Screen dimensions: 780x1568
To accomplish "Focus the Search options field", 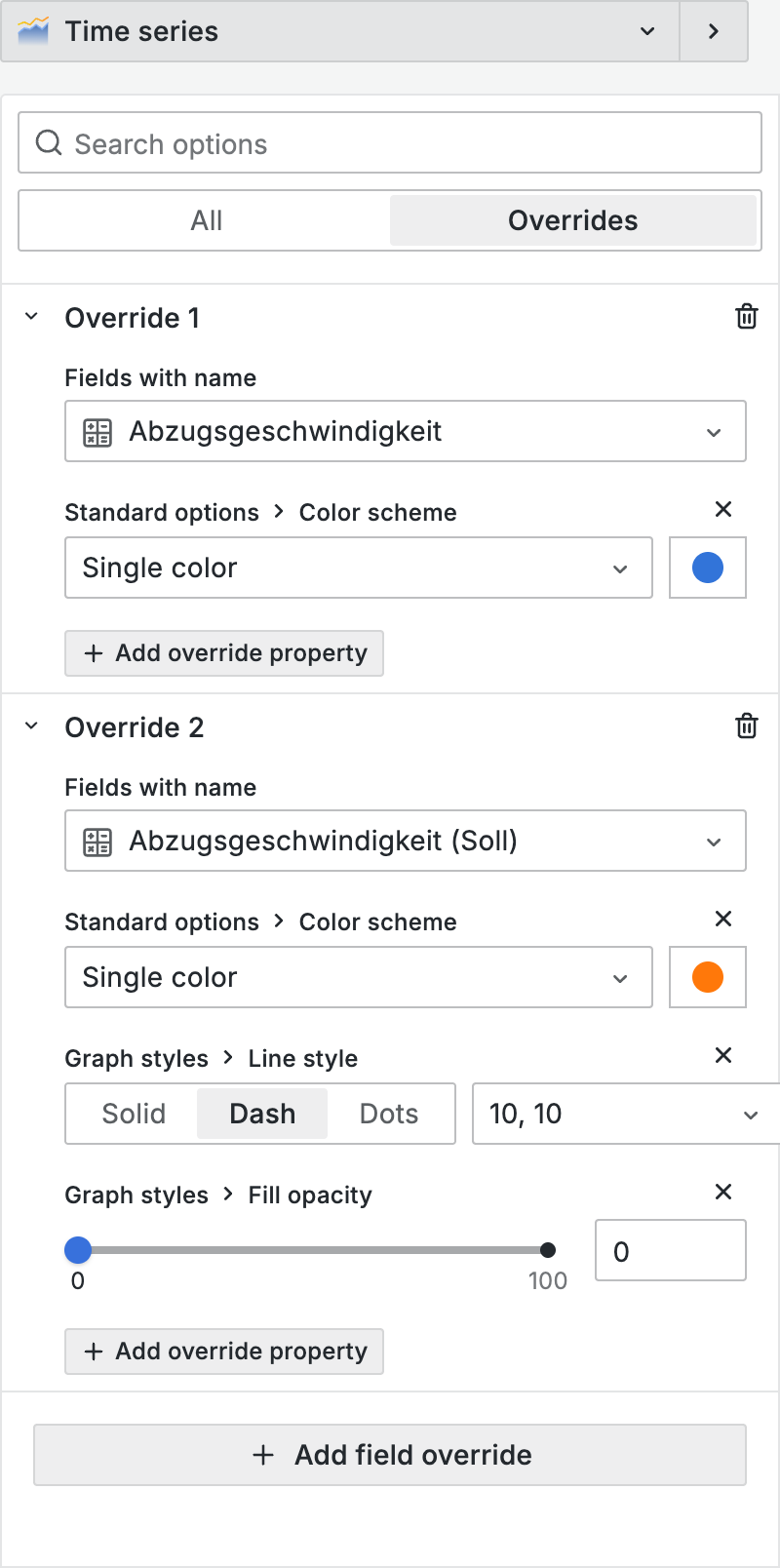I will (390, 143).
